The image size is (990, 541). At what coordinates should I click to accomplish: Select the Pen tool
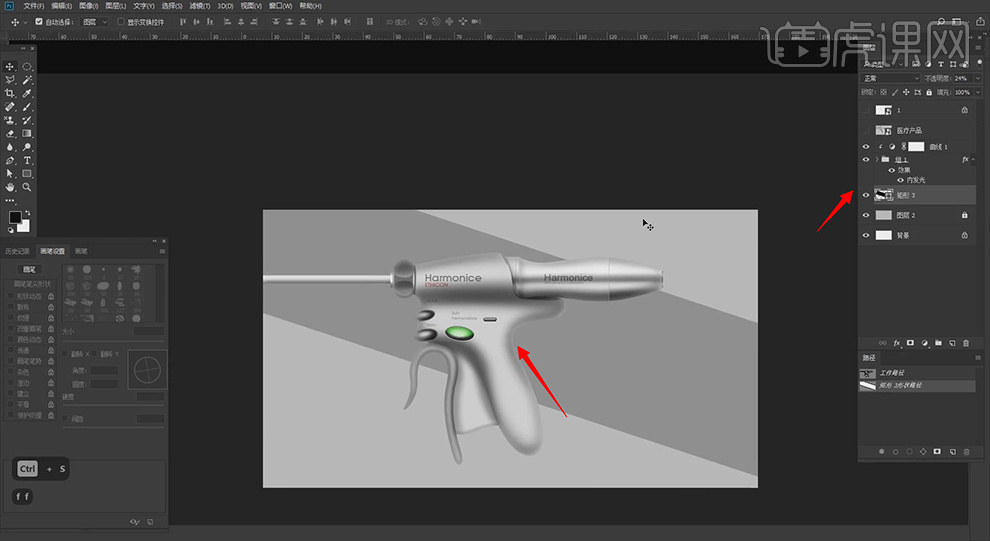click(9, 160)
